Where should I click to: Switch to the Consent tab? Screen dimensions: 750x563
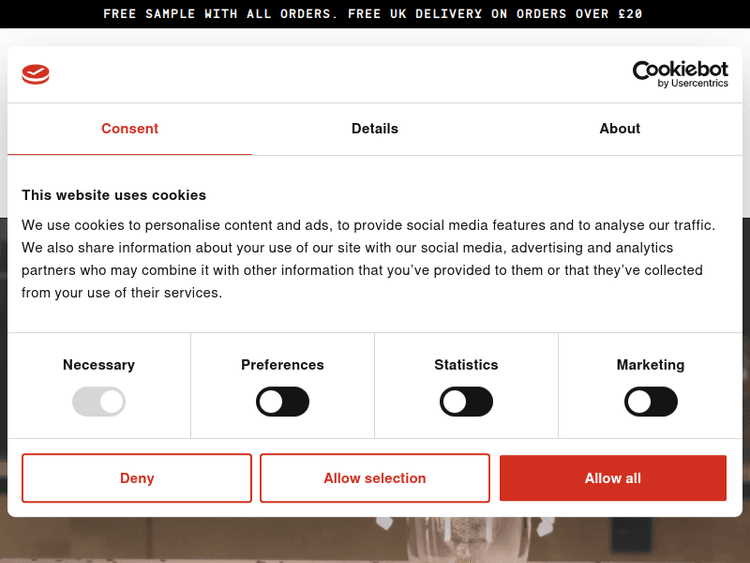click(130, 129)
